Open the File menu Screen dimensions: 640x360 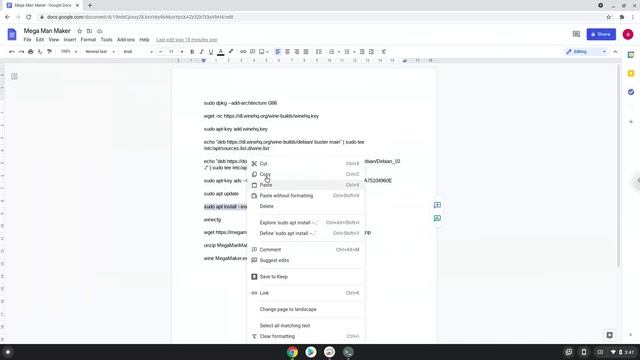(x=27, y=40)
